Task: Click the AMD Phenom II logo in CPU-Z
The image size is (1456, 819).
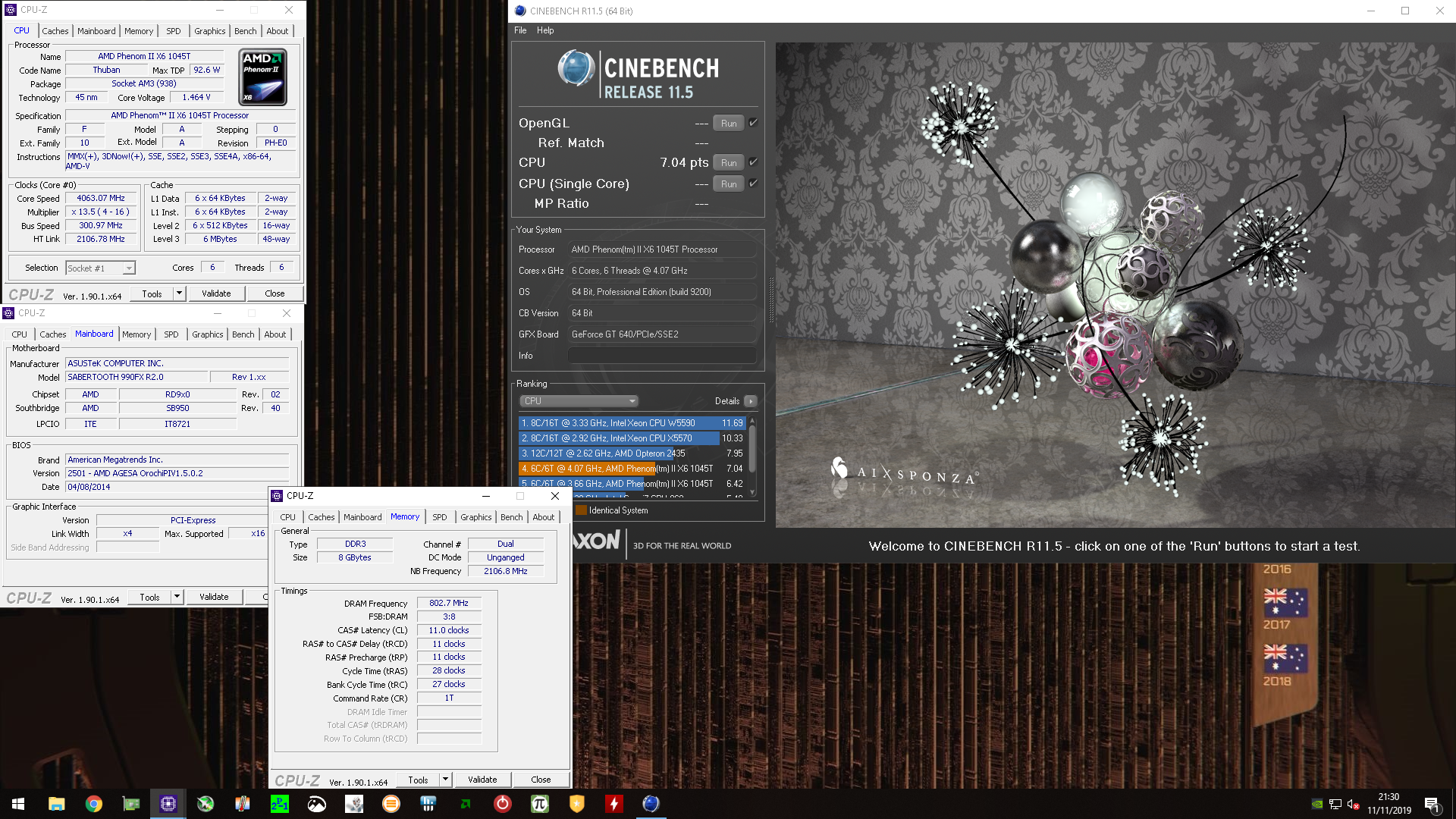Action: pos(263,77)
